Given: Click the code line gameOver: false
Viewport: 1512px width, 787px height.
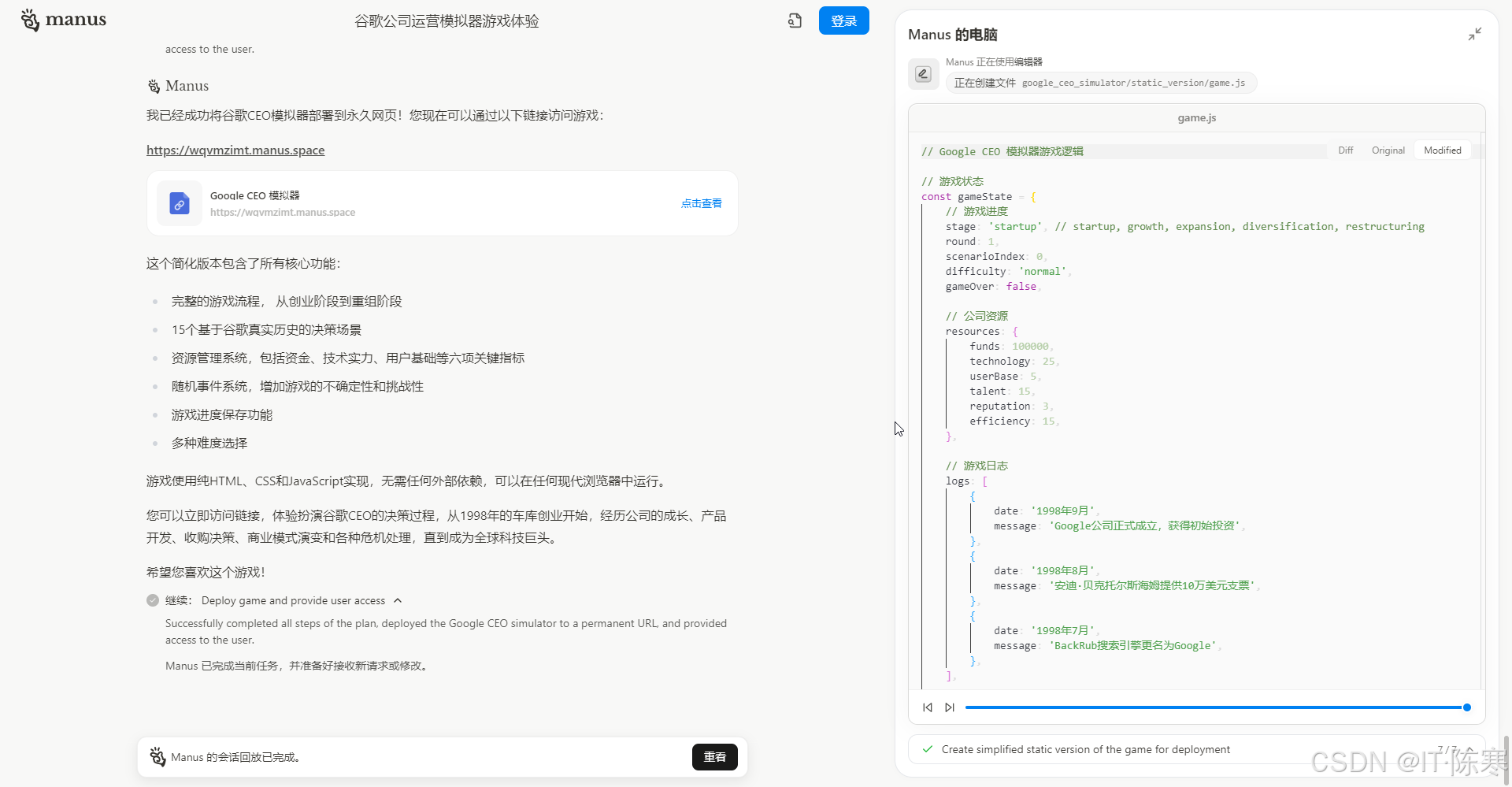Looking at the screenshot, I should 994,287.
